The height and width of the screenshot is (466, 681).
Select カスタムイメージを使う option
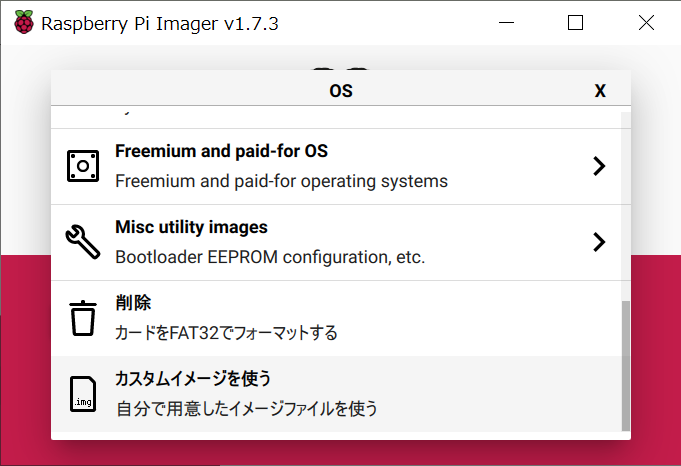pos(336,394)
